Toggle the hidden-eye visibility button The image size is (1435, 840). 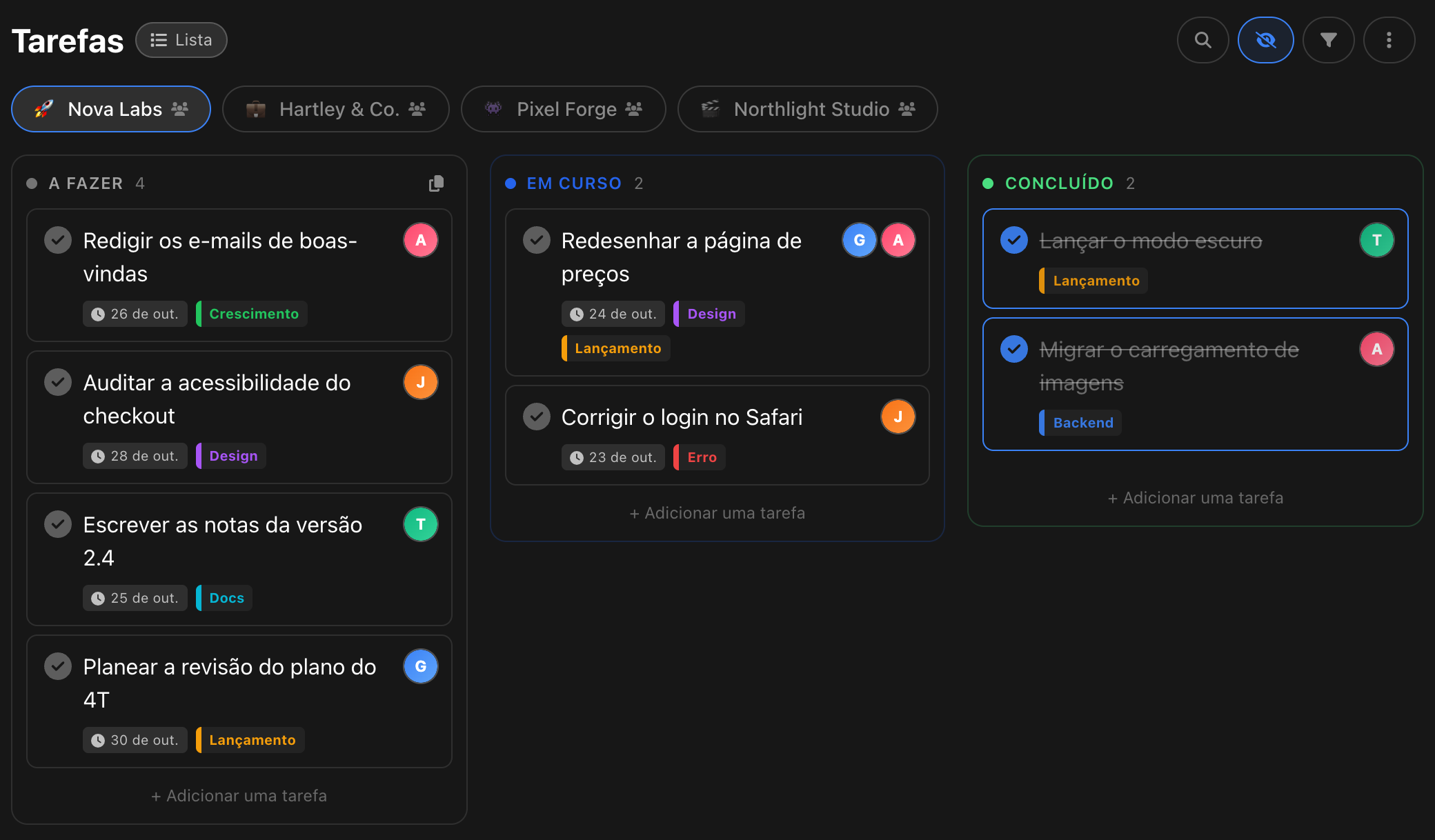coord(1265,40)
